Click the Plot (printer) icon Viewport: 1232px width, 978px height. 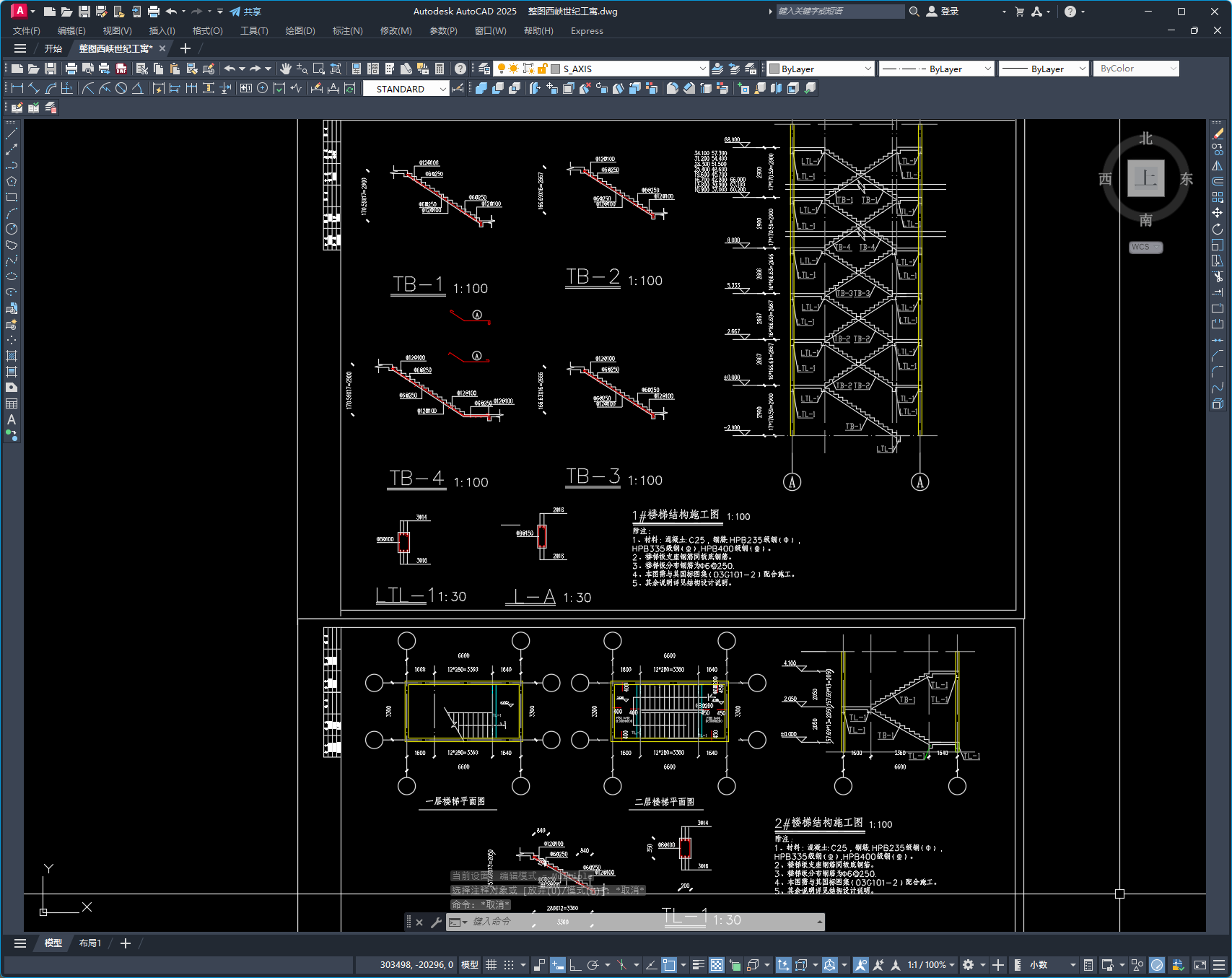tap(71, 69)
